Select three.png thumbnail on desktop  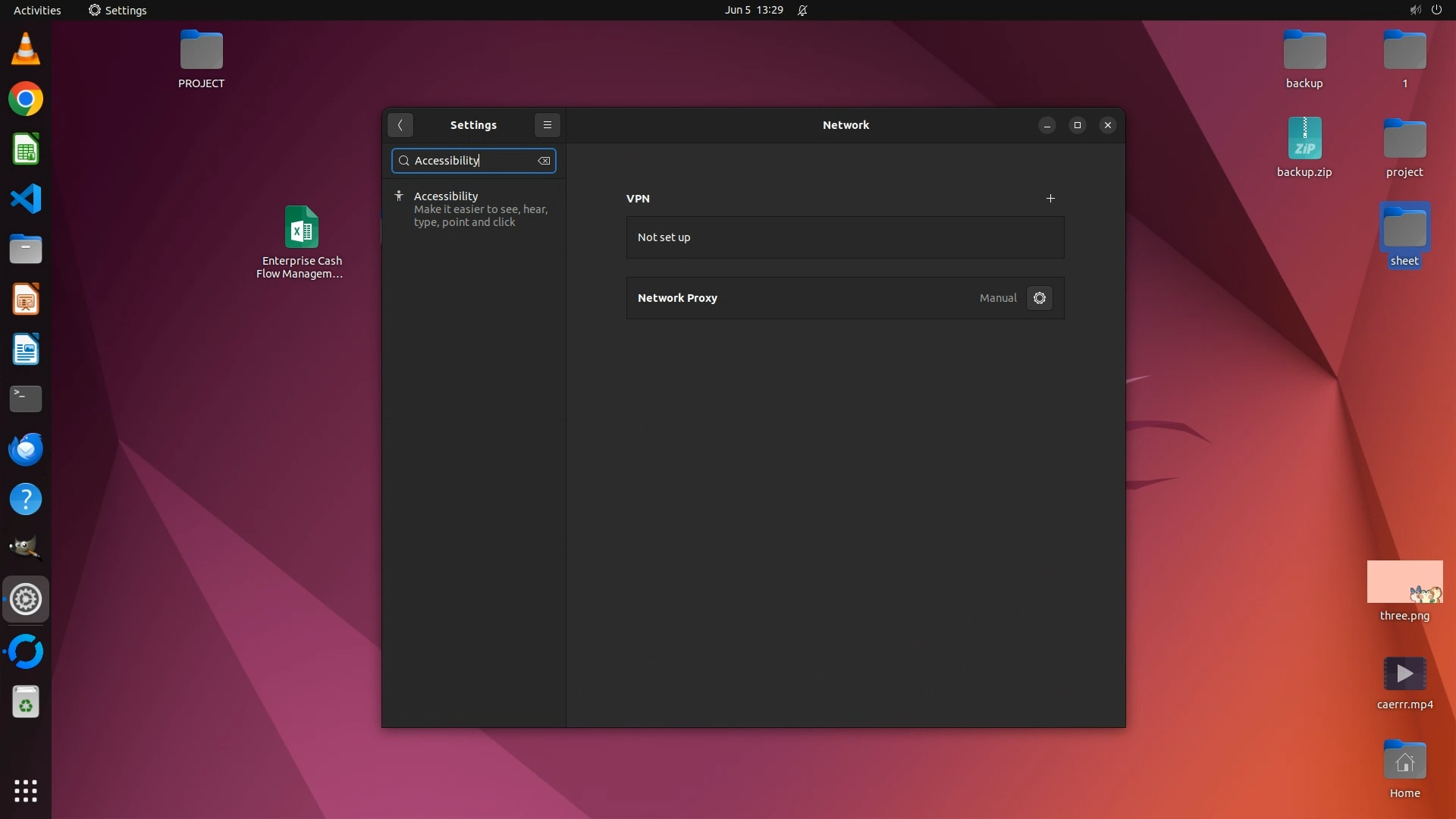(x=1404, y=582)
